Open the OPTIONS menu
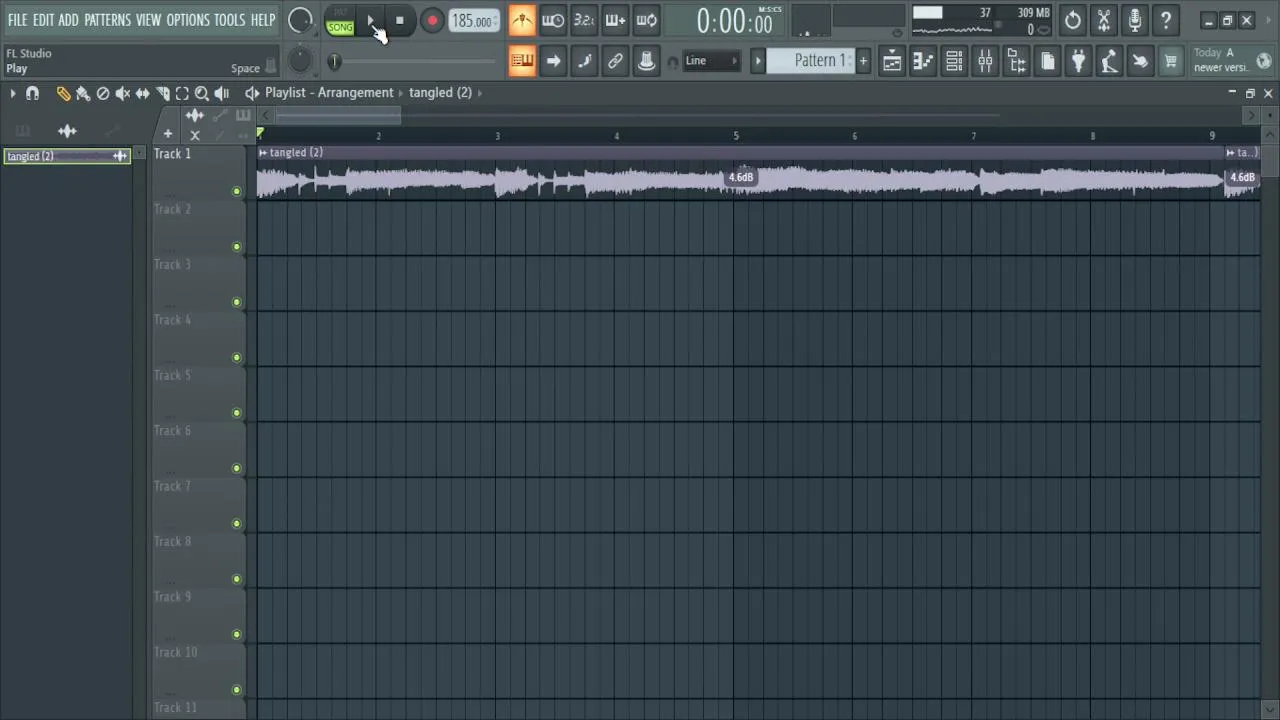Image resolution: width=1280 pixels, height=720 pixels. tap(188, 20)
